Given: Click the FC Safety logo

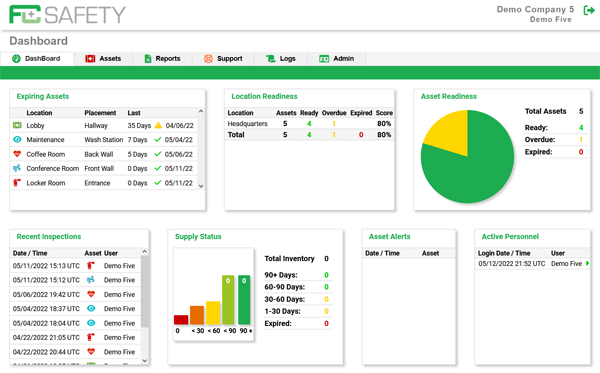Looking at the screenshot, I should (x=67, y=15).
